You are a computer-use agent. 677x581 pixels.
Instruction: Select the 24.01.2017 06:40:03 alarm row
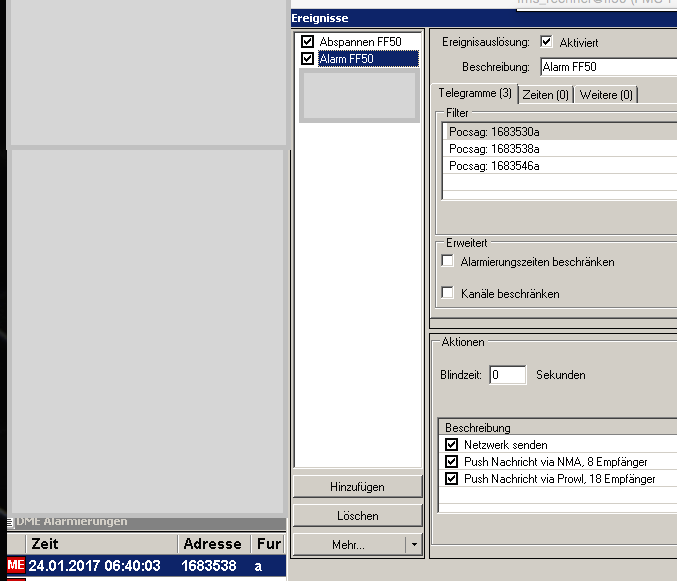pos(146,565)
